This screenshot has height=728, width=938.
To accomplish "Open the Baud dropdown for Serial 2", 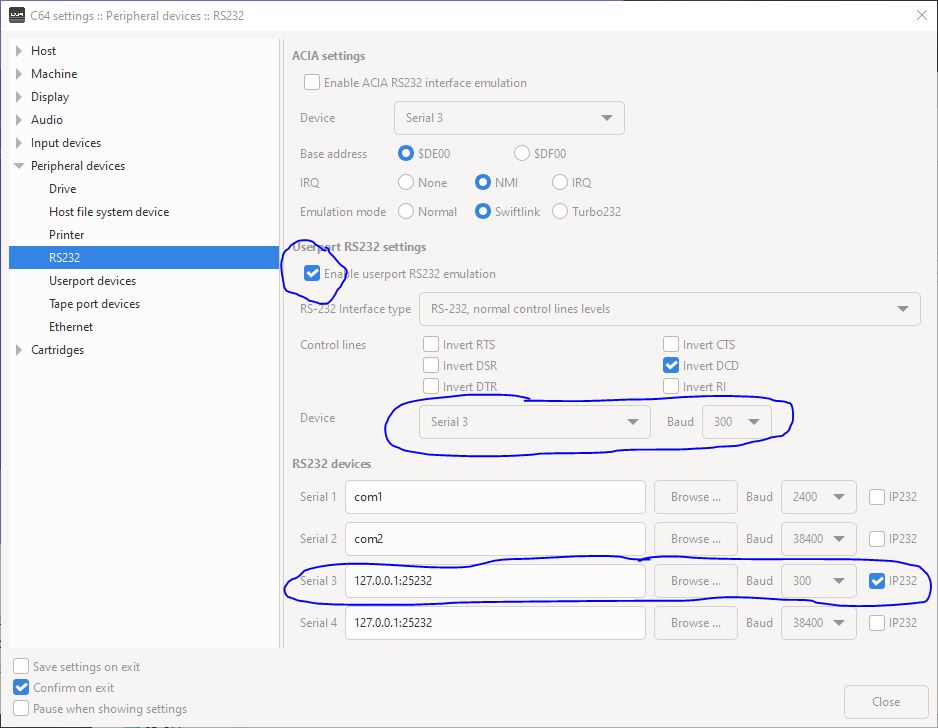I will 818,538.
